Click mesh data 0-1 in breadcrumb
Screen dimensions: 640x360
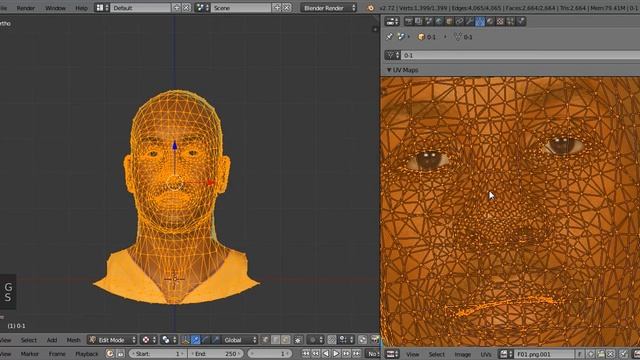463,37
